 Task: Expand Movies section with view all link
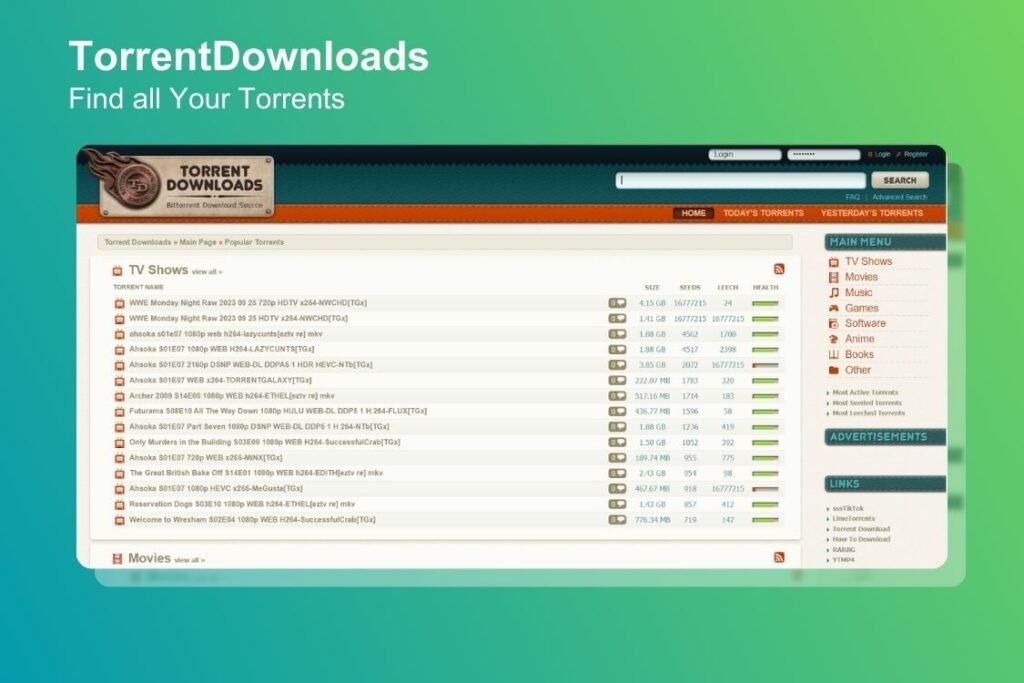tap(189, 560)
